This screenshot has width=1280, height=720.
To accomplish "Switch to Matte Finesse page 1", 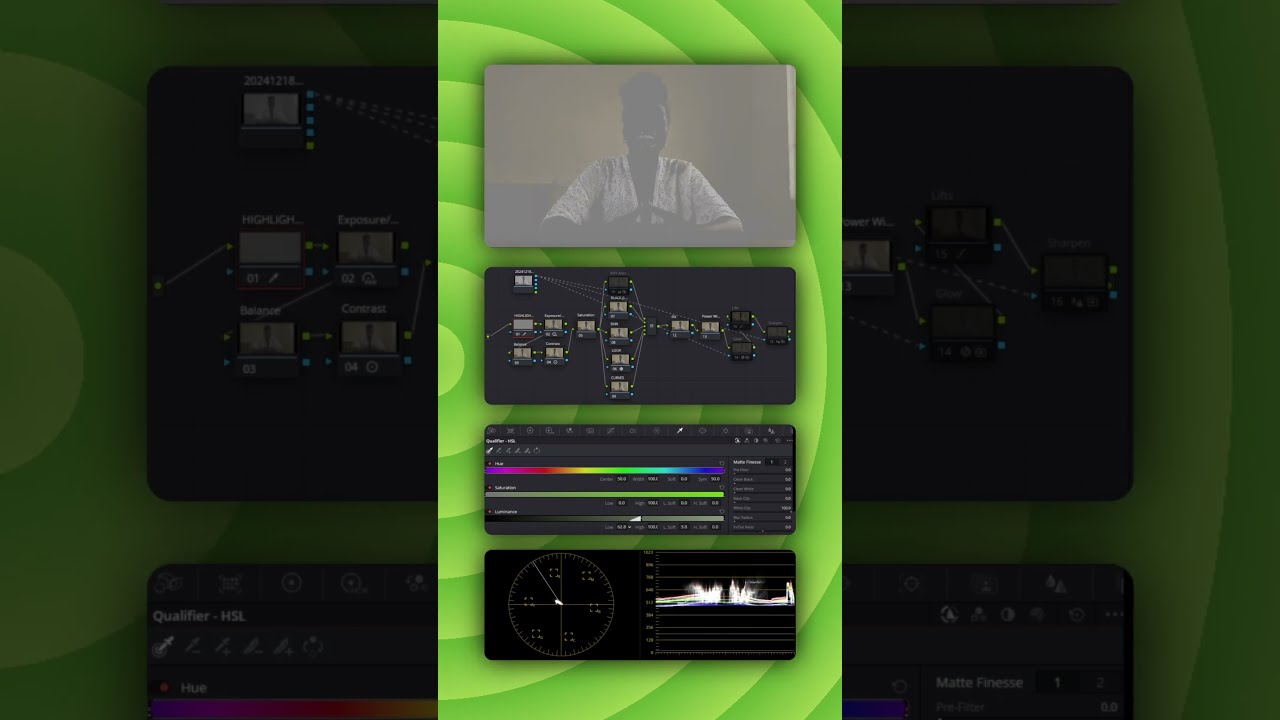I will tap(772, 462).
